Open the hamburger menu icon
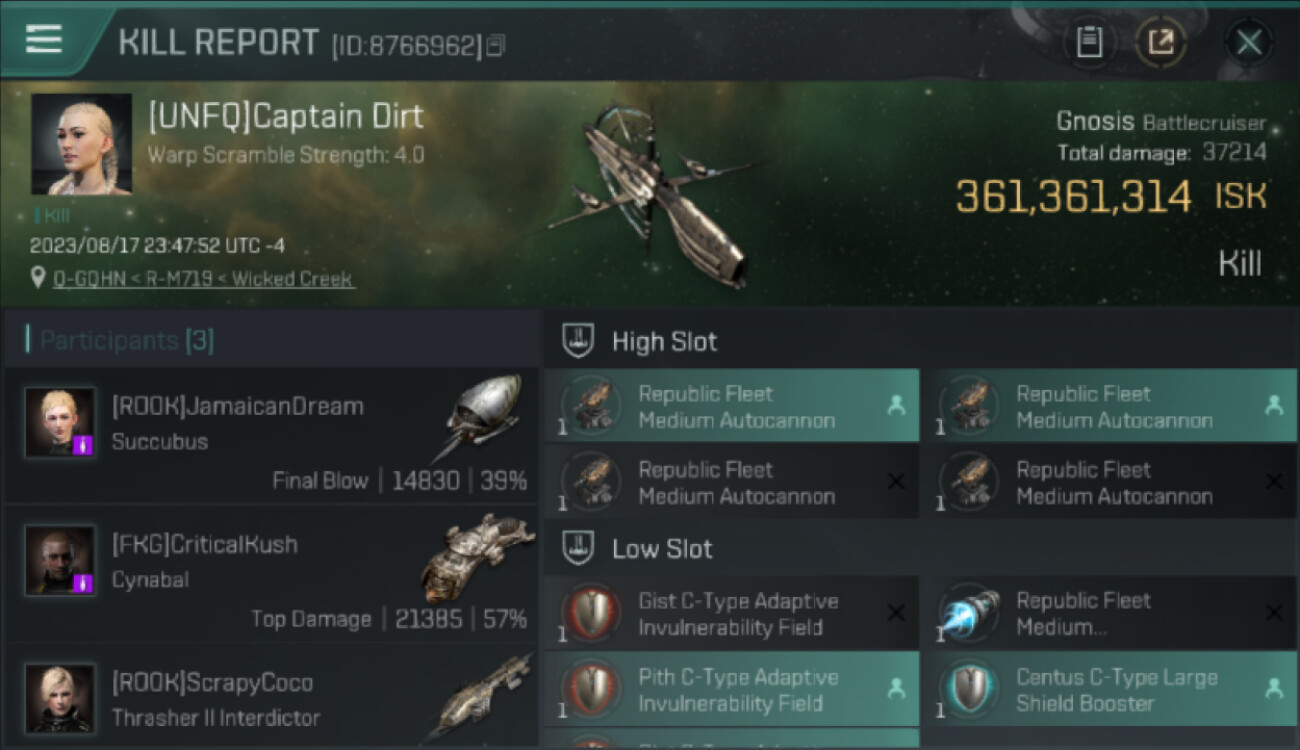1300x750 pixels. click(x=44, y=39)
